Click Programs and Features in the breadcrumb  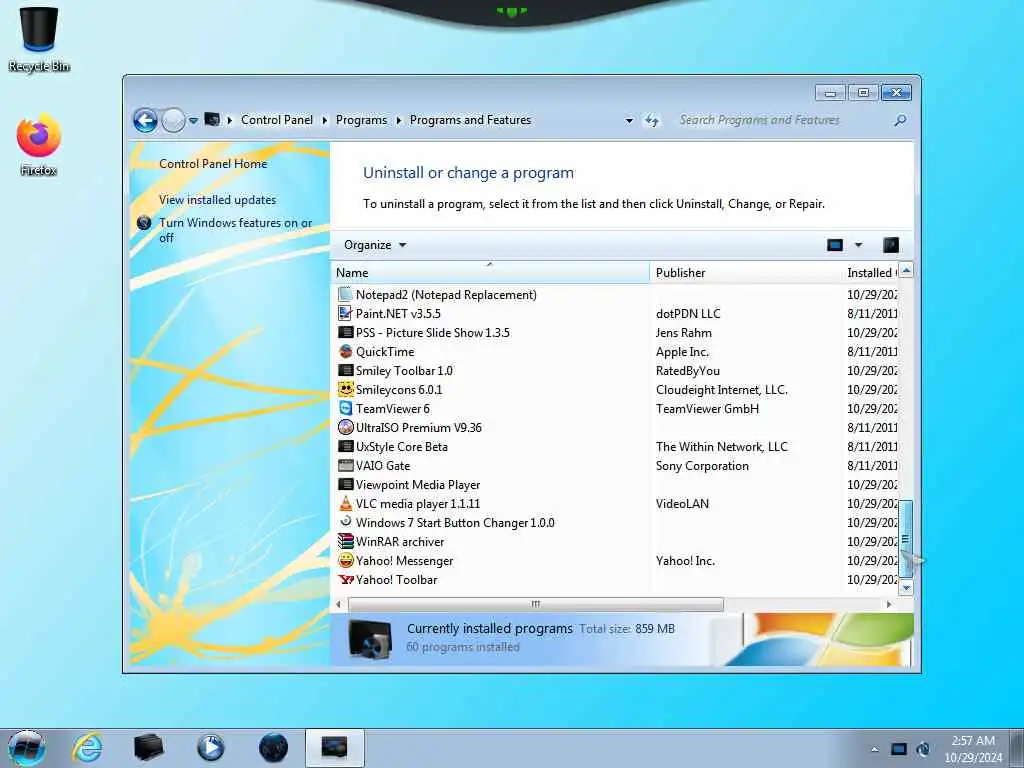coord(470,120)
